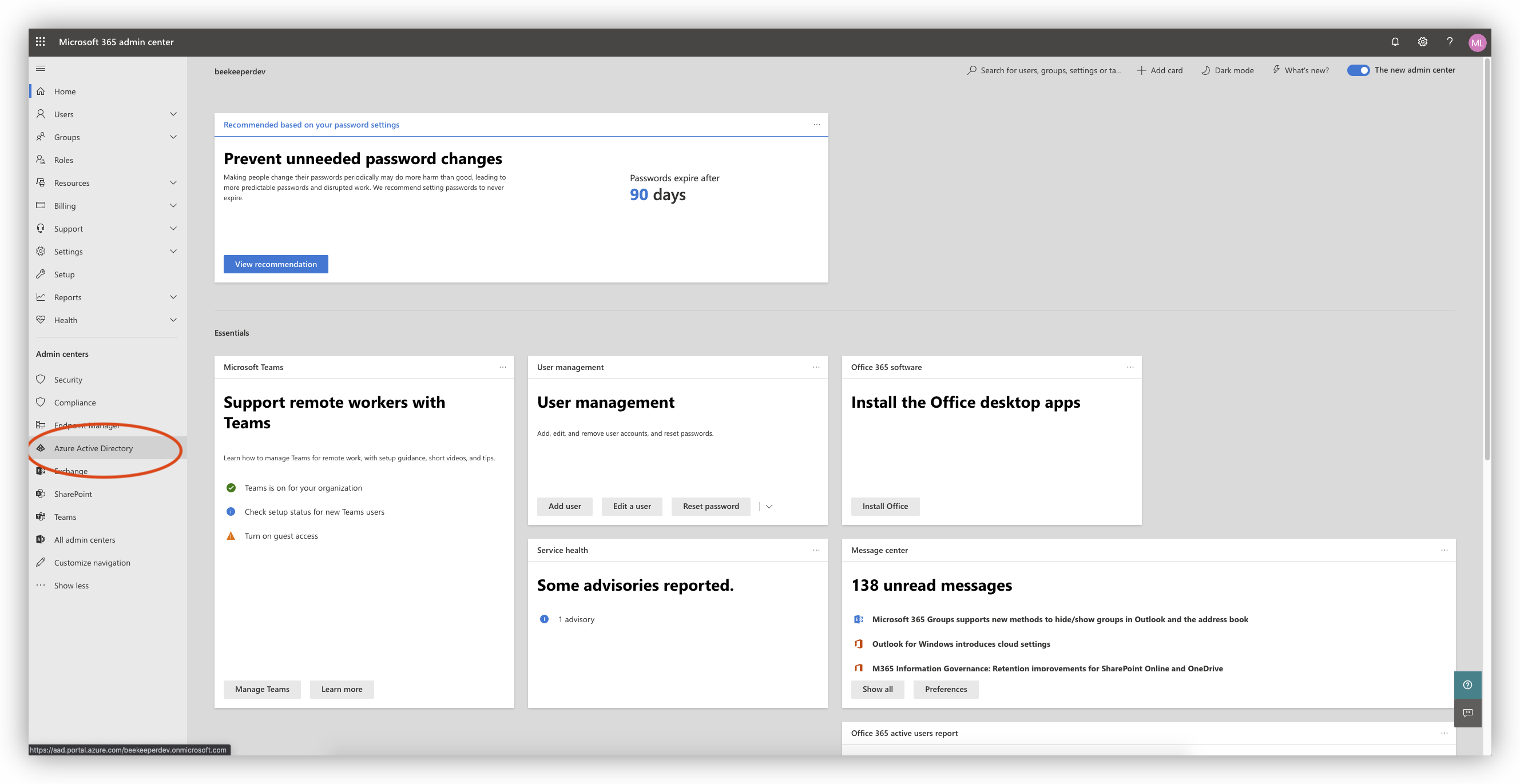Click Add card in toolbar

1160,70
